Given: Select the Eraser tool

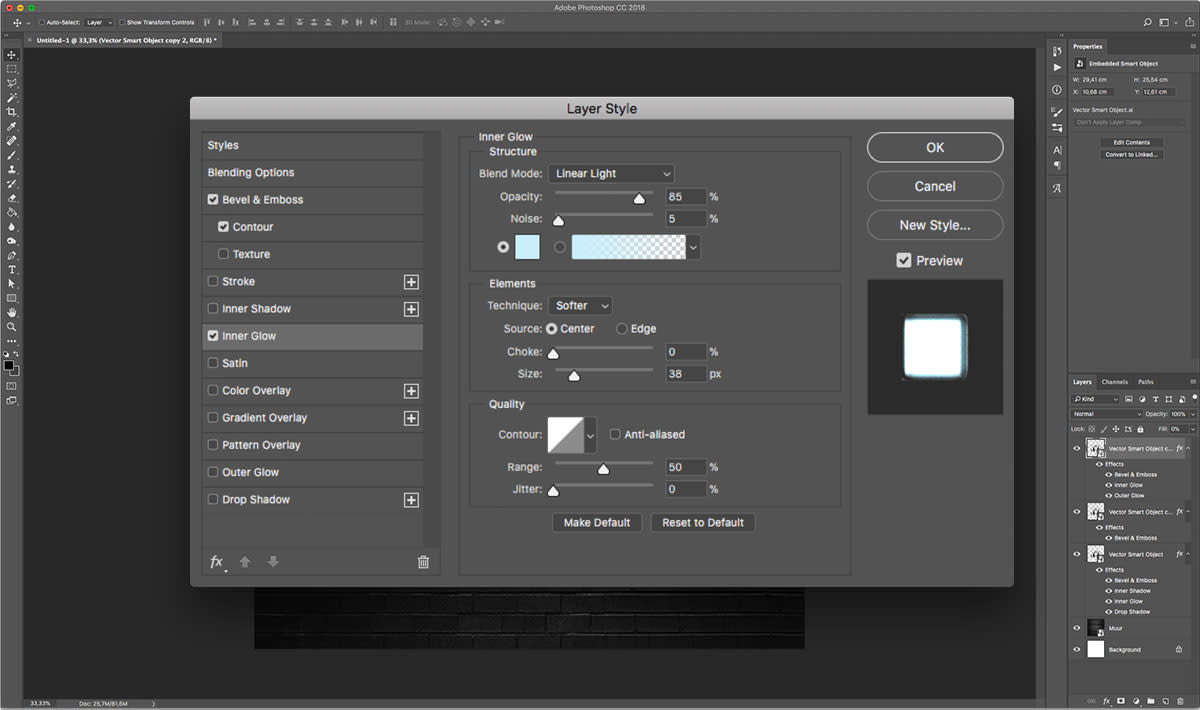Looking at the screenshot, I should click(12, 198).
